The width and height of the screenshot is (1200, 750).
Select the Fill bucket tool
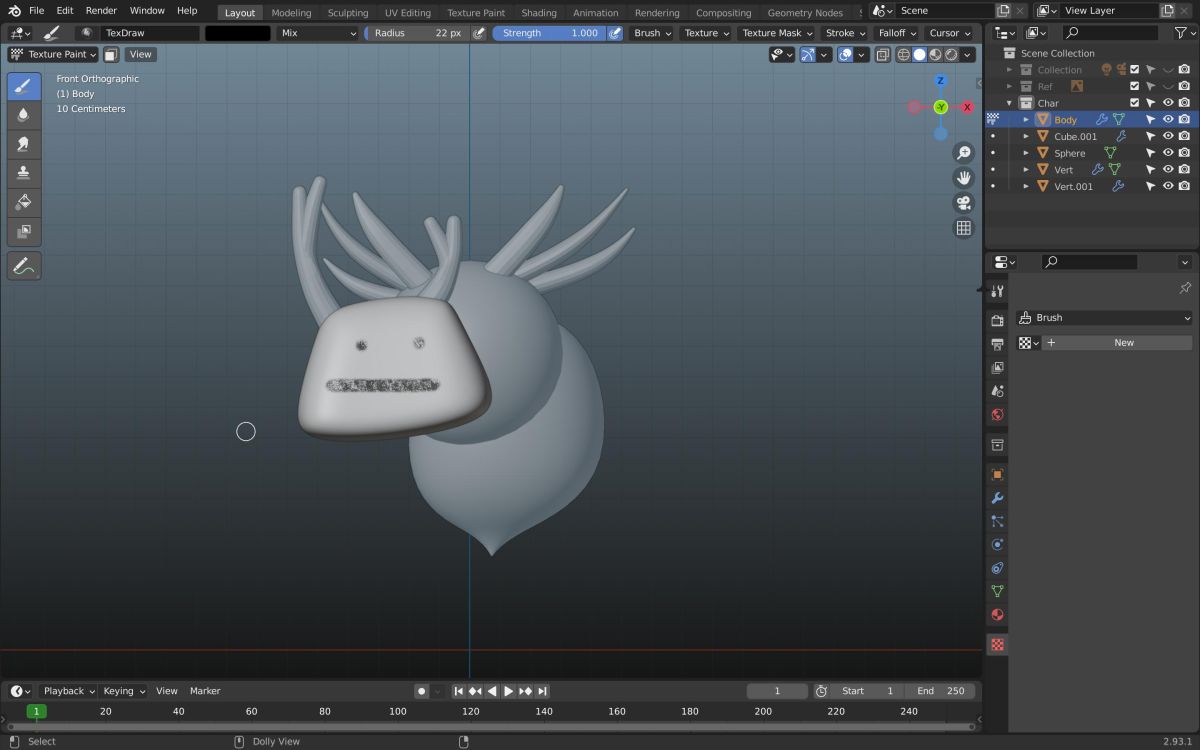[24, 202]
